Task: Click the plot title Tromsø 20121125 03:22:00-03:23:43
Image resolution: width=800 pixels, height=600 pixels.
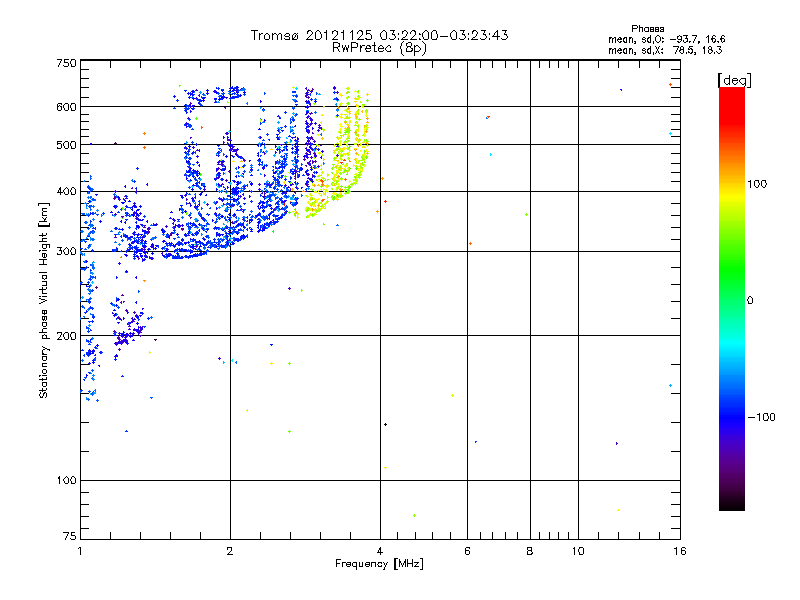Action: 379,35
